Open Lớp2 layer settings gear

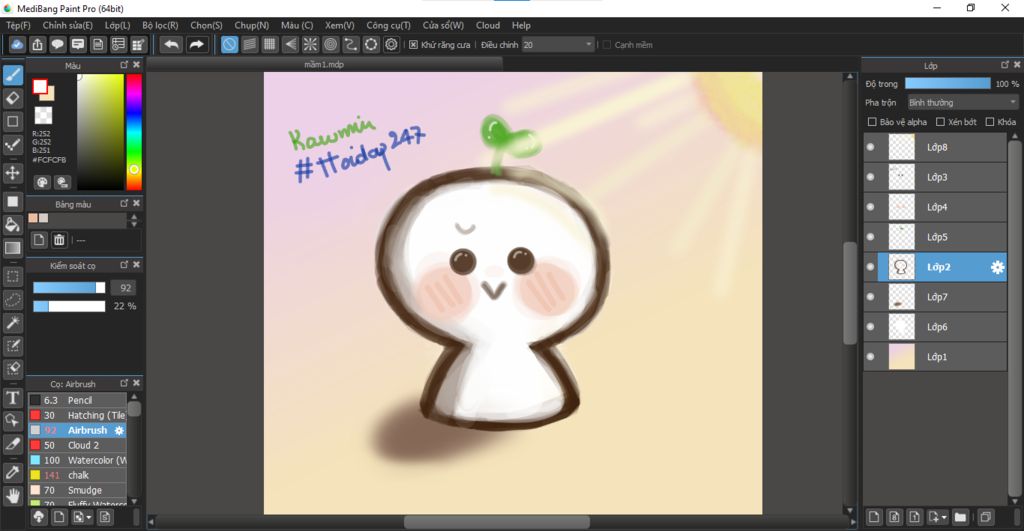997,267
